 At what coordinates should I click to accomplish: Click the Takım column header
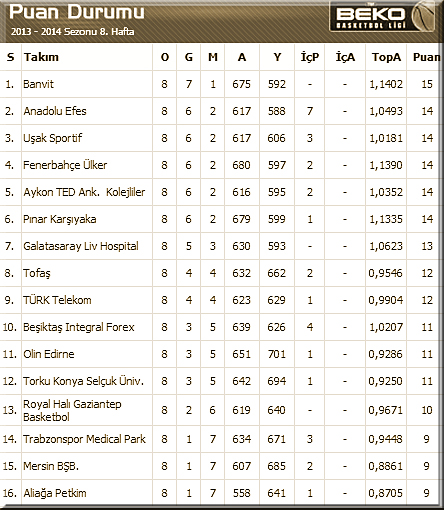[x=41, y=57]
